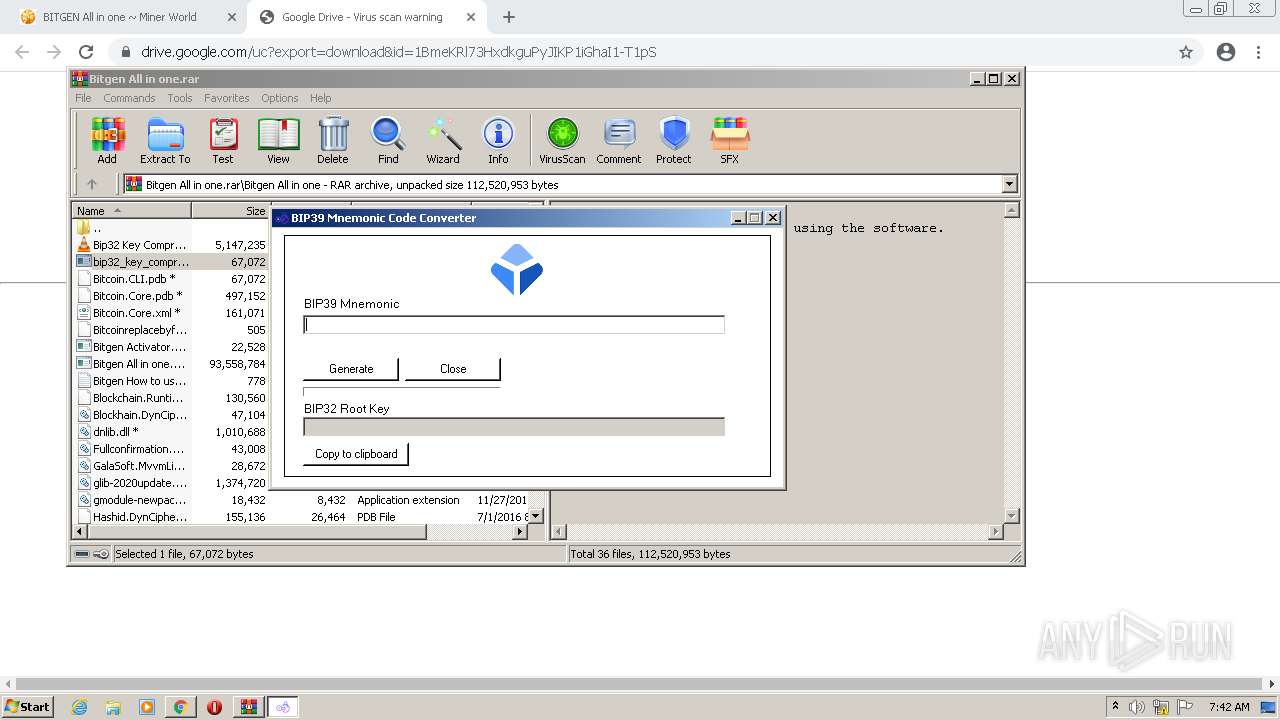Open the View tool in WinRAR
Viewport: 1280px width, 720px height.
tap(278, 140)
